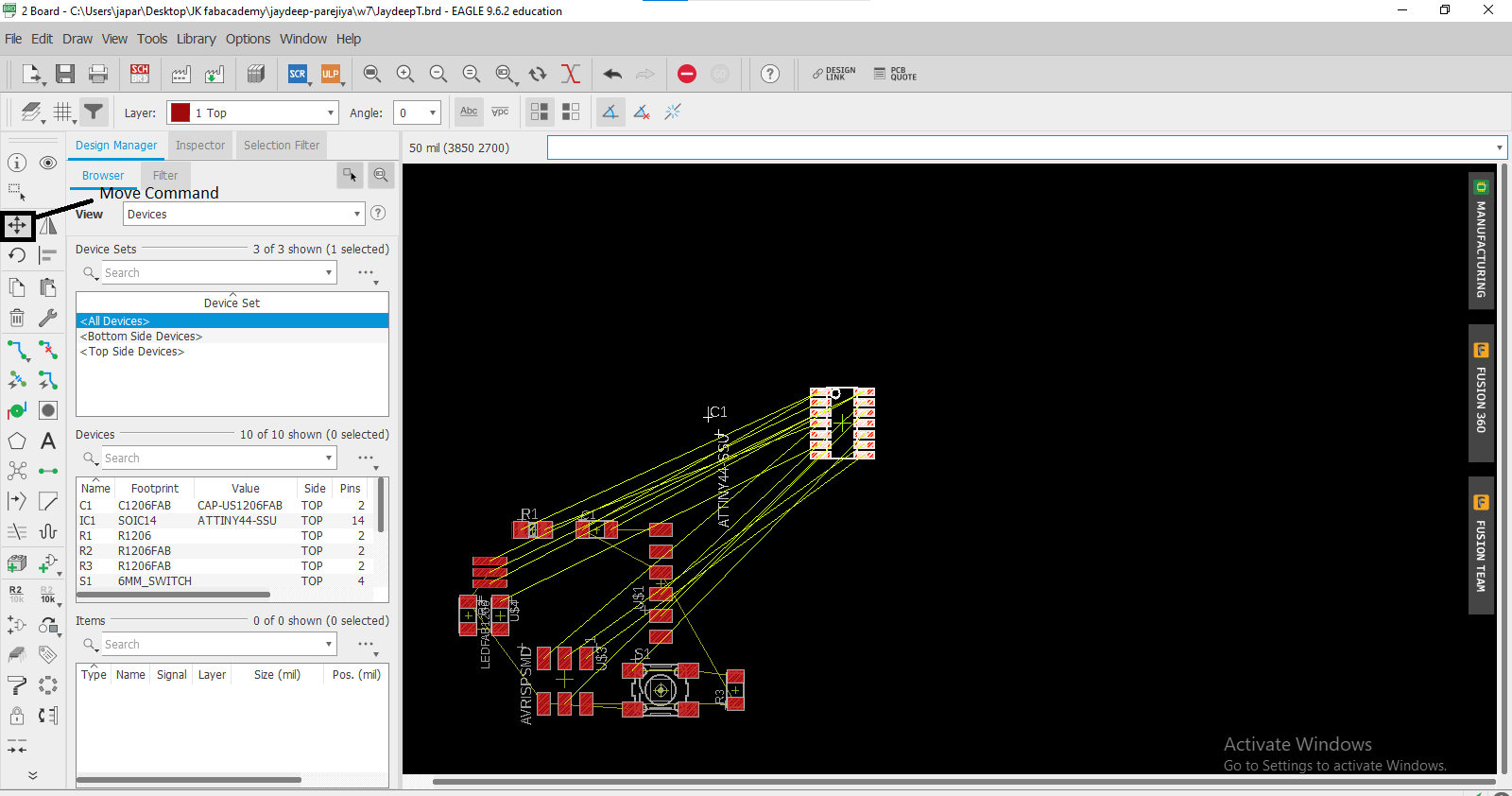
Task: Open the command line history dropdown
Action: (x=1499, y=147)
